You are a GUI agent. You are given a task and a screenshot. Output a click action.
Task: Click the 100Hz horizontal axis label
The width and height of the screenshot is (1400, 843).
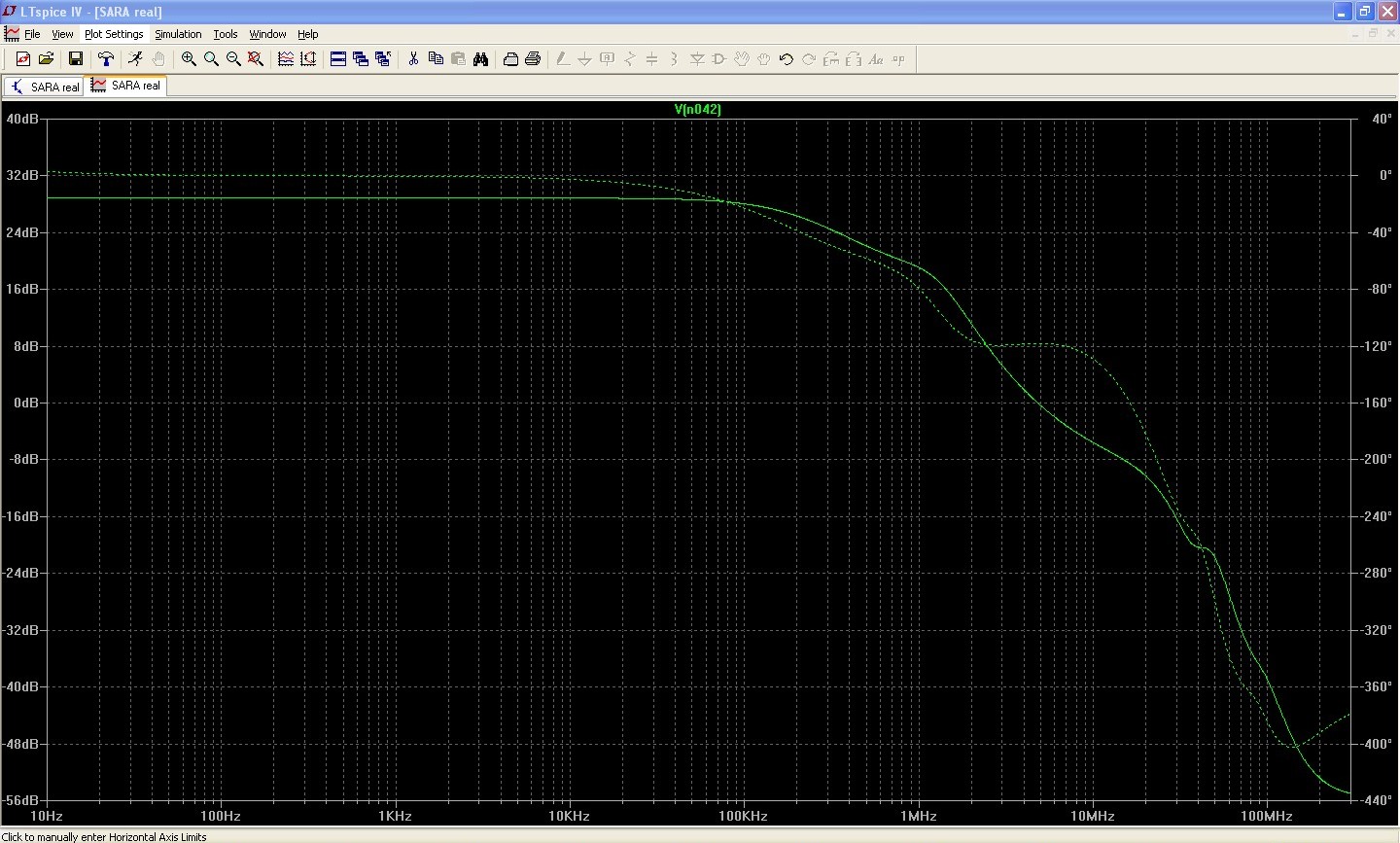[x=220, y=816]
